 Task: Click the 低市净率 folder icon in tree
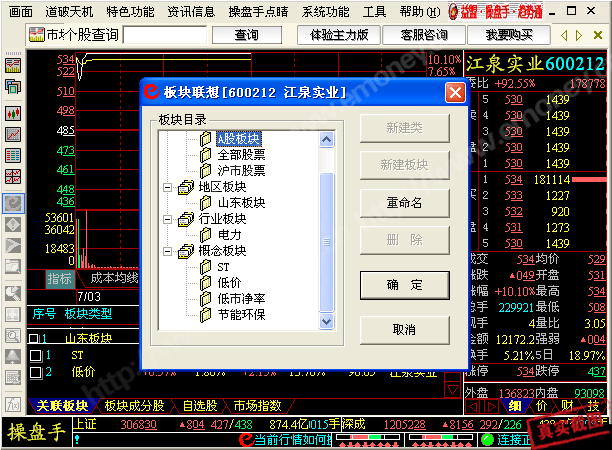pyautogui.click(x=207, y=299)
